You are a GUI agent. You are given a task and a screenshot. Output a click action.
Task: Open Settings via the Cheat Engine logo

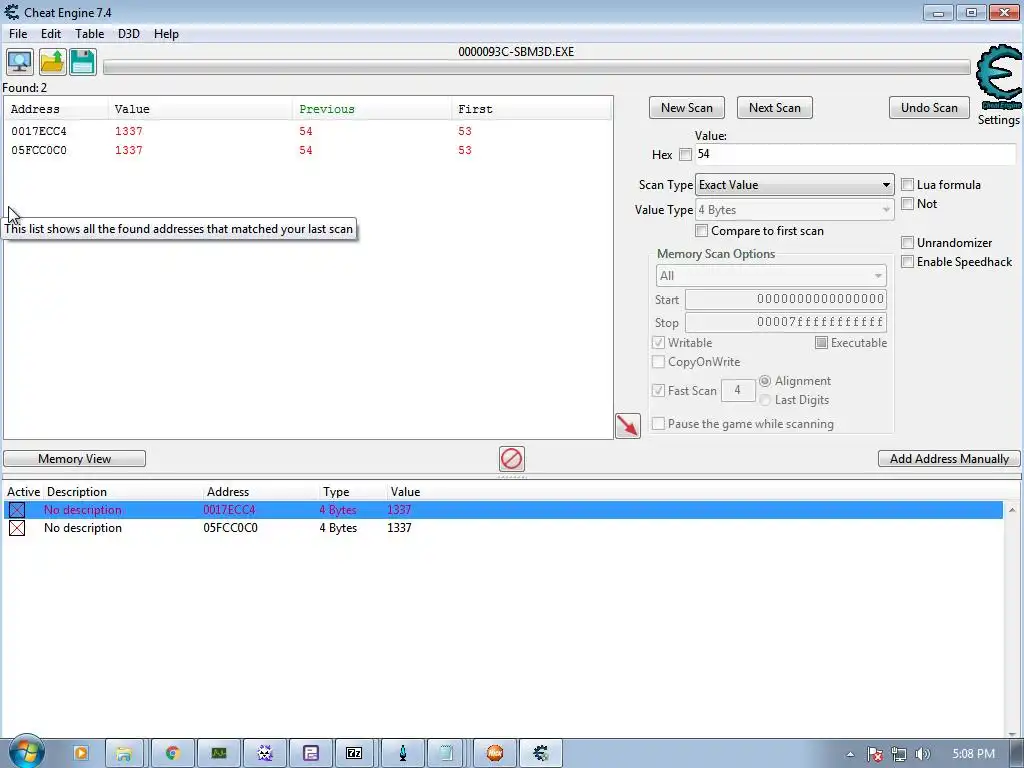coord(998,78)
